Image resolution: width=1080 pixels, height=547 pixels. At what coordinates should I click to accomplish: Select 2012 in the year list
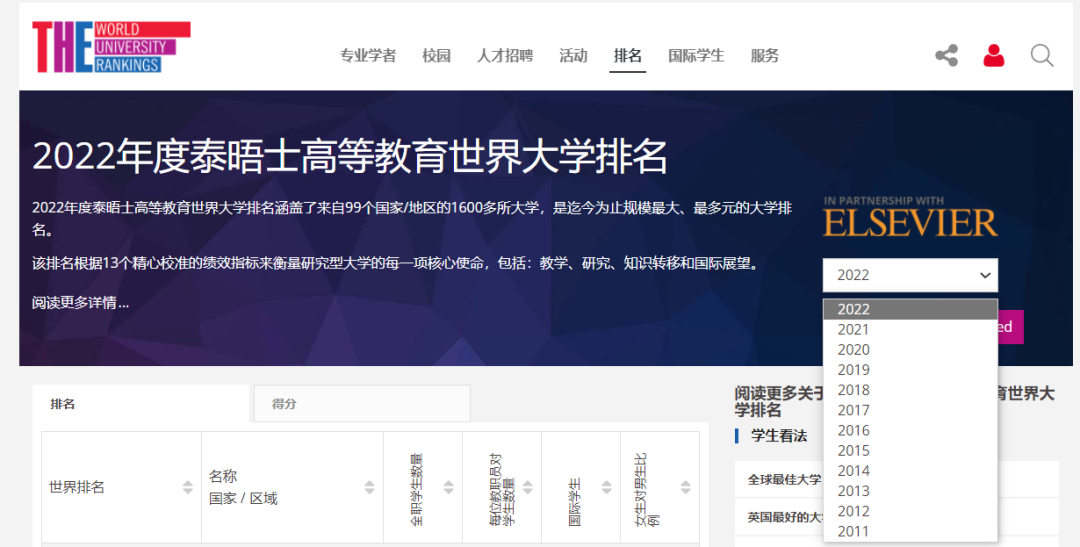(x=910, y=511)
